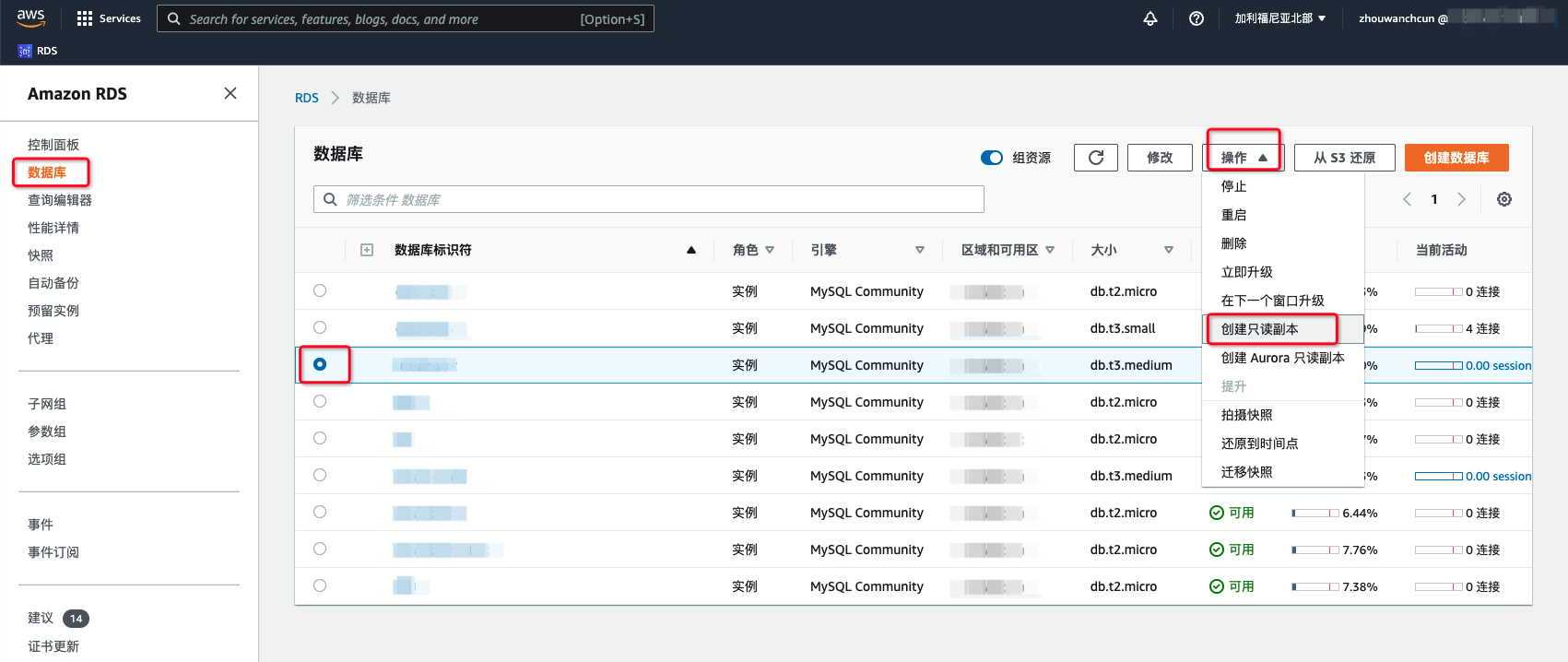Open table preferences gear icon
Image resolution: width=1568 pixels, height=662 pixels.
(1504, 199)
